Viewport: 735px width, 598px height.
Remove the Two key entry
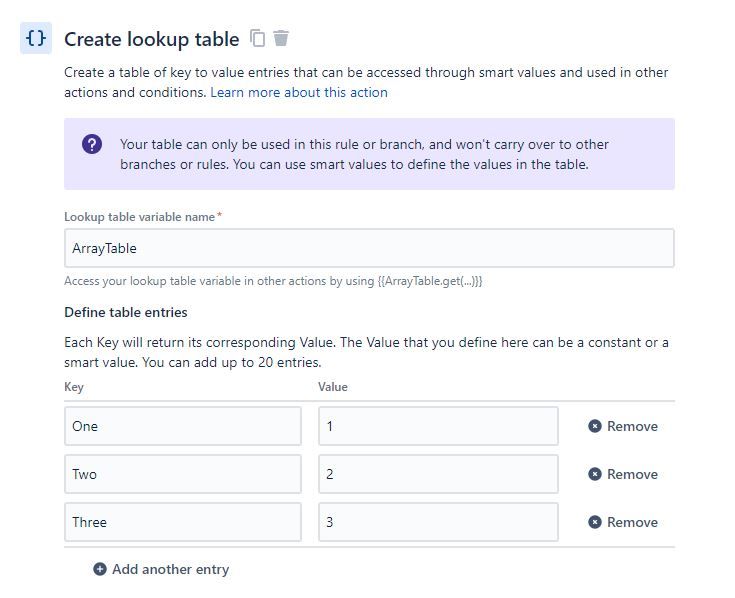(632, 474)
